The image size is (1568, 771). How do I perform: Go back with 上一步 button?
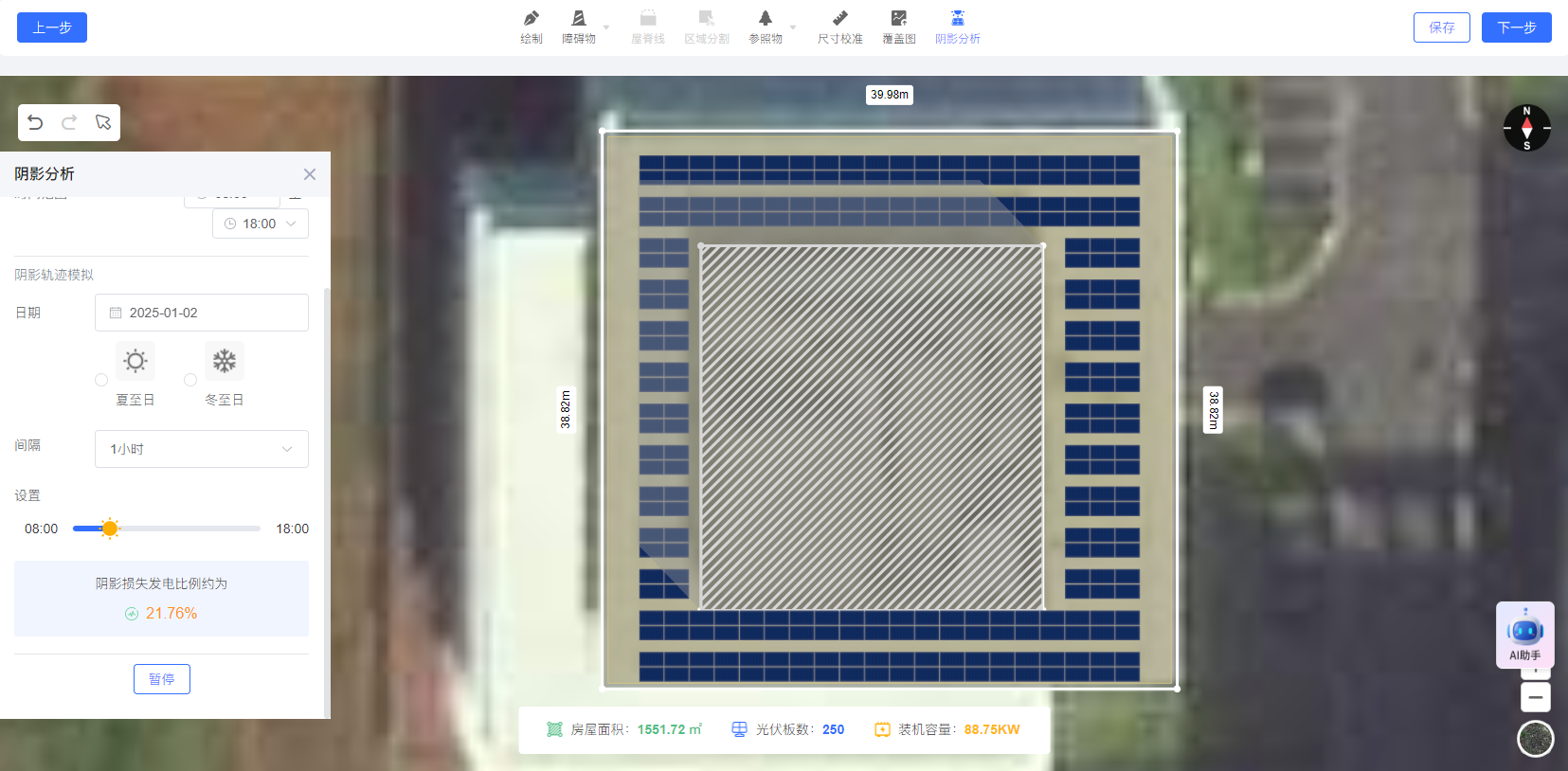pyautogui.click(x=52, y=27)
